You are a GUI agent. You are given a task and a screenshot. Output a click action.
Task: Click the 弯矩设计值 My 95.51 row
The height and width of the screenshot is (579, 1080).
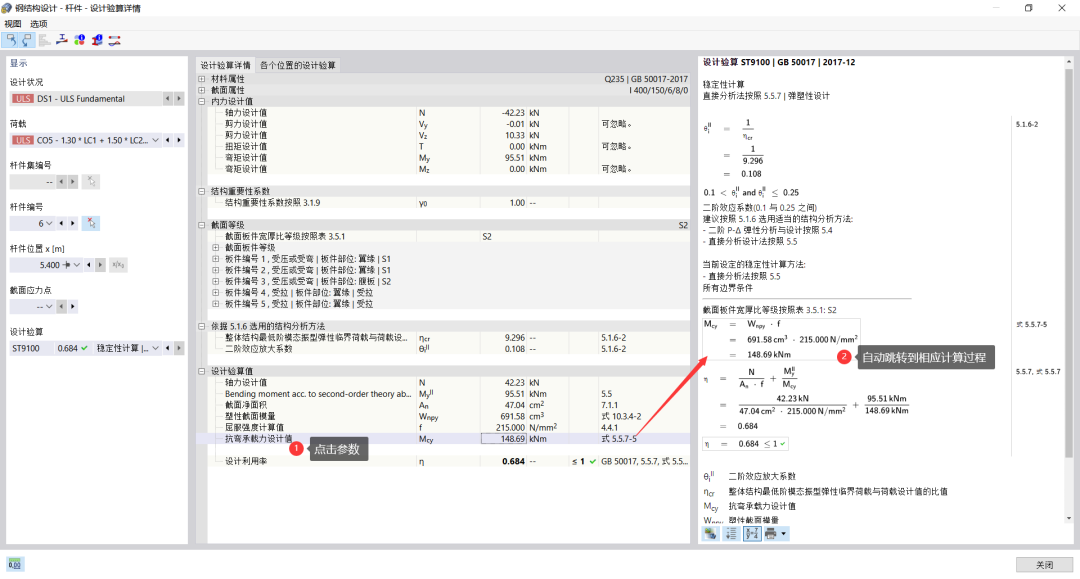tap(442, 158)
